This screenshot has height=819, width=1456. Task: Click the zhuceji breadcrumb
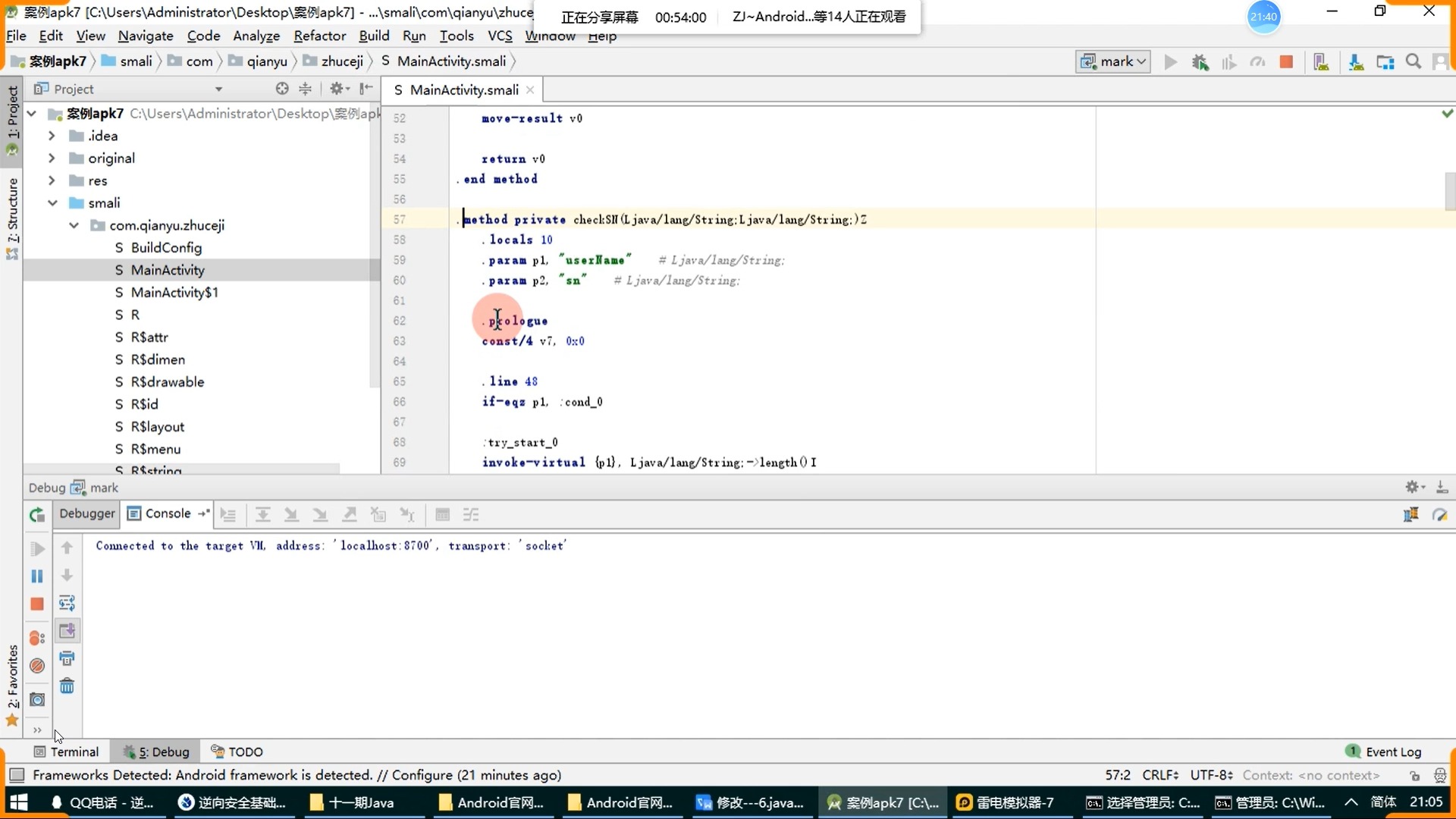pyautogui.click(x=342, y=61)
